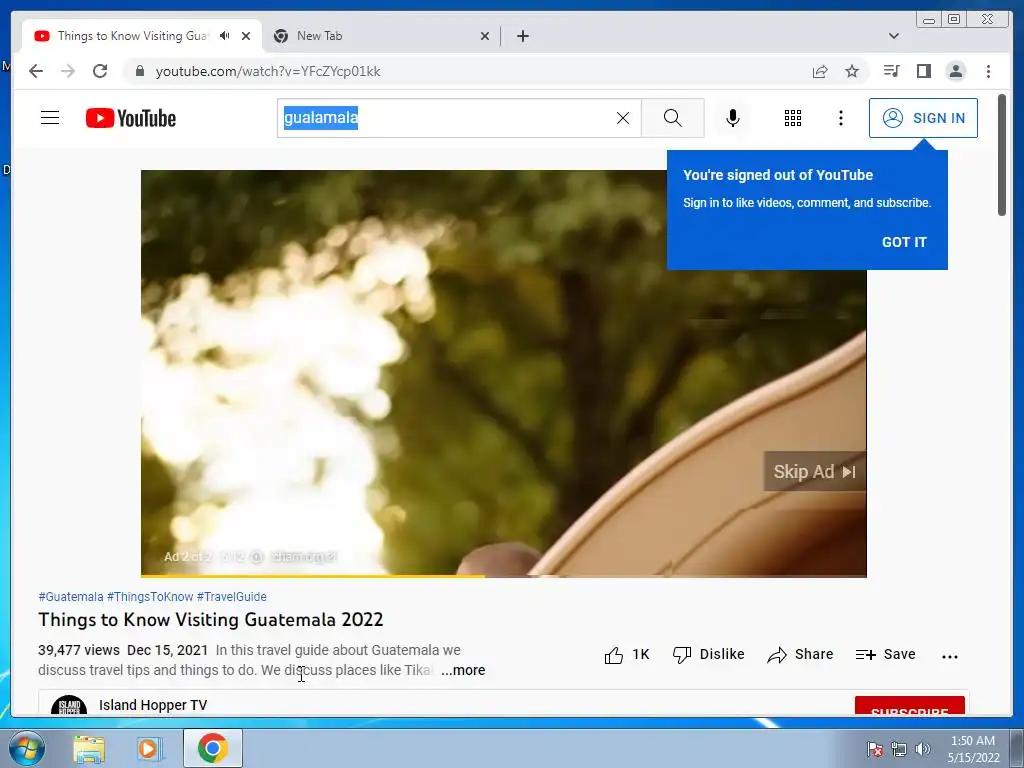Close the New Tab tab
Image resolution: width=1024 pixels, height=768 pixels.
click(485, 36)
